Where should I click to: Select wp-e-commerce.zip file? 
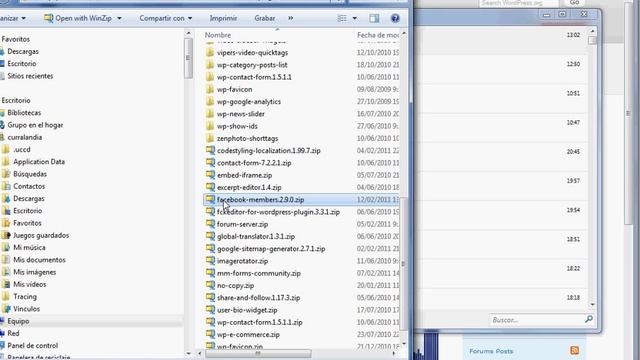pos(248,334)
